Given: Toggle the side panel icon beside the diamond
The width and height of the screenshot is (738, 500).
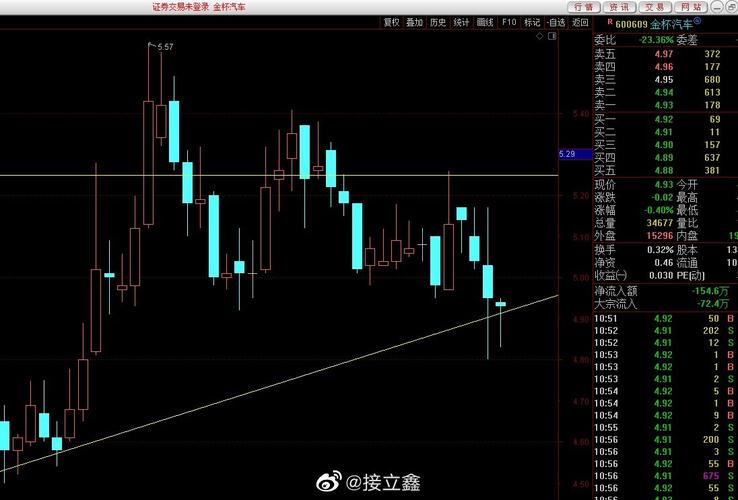Looking at the screenshot, I should [x=552, y=36].
